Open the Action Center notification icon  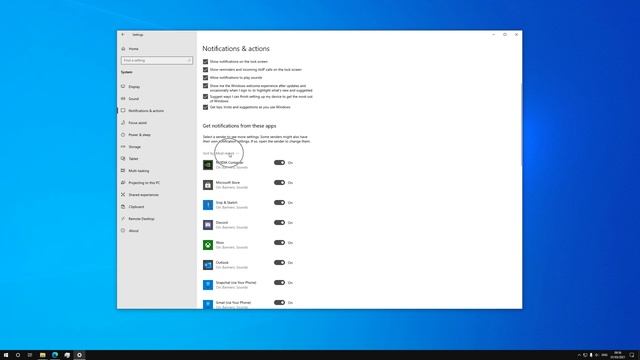[x=632, y=355]
